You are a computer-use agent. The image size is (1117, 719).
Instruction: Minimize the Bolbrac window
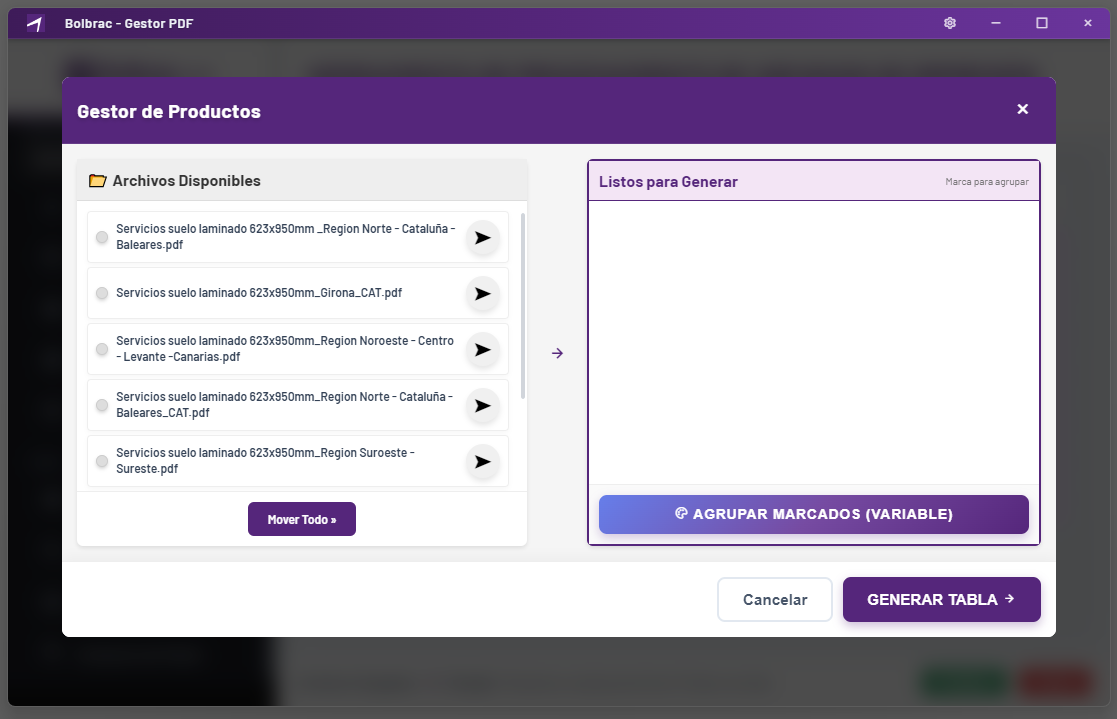(x=996, y=23)
